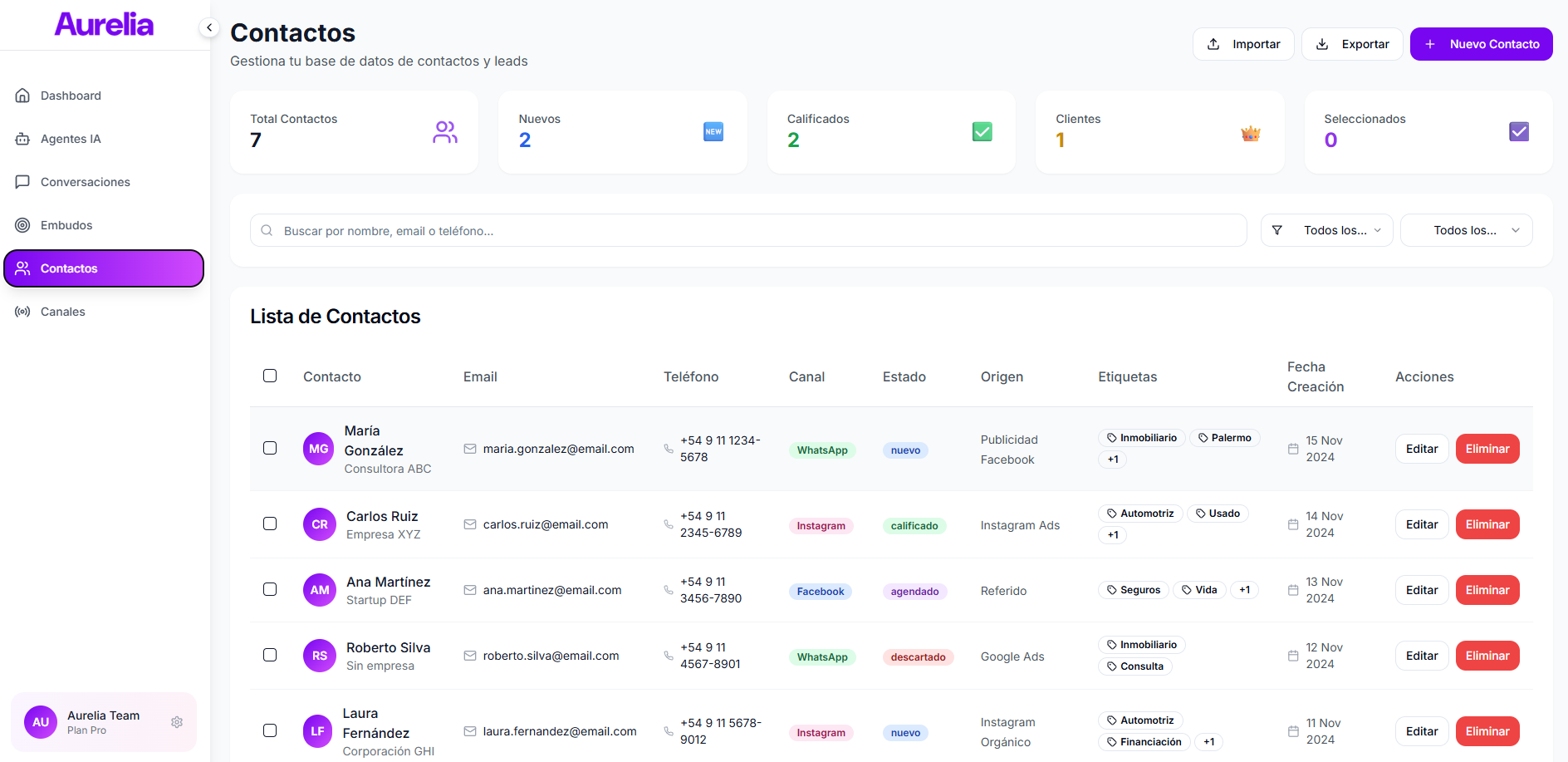Select the Roberto Silva row checkbox
The image size is (1568, 762).
tap(270, 655)
